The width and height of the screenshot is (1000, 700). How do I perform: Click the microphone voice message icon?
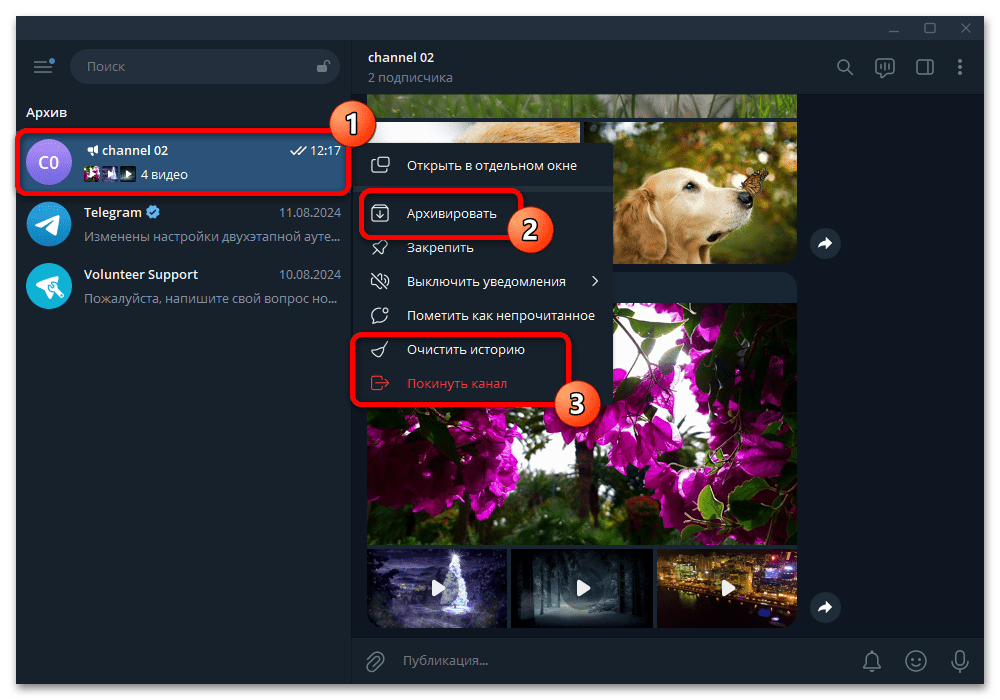click(x=960, y=661)
